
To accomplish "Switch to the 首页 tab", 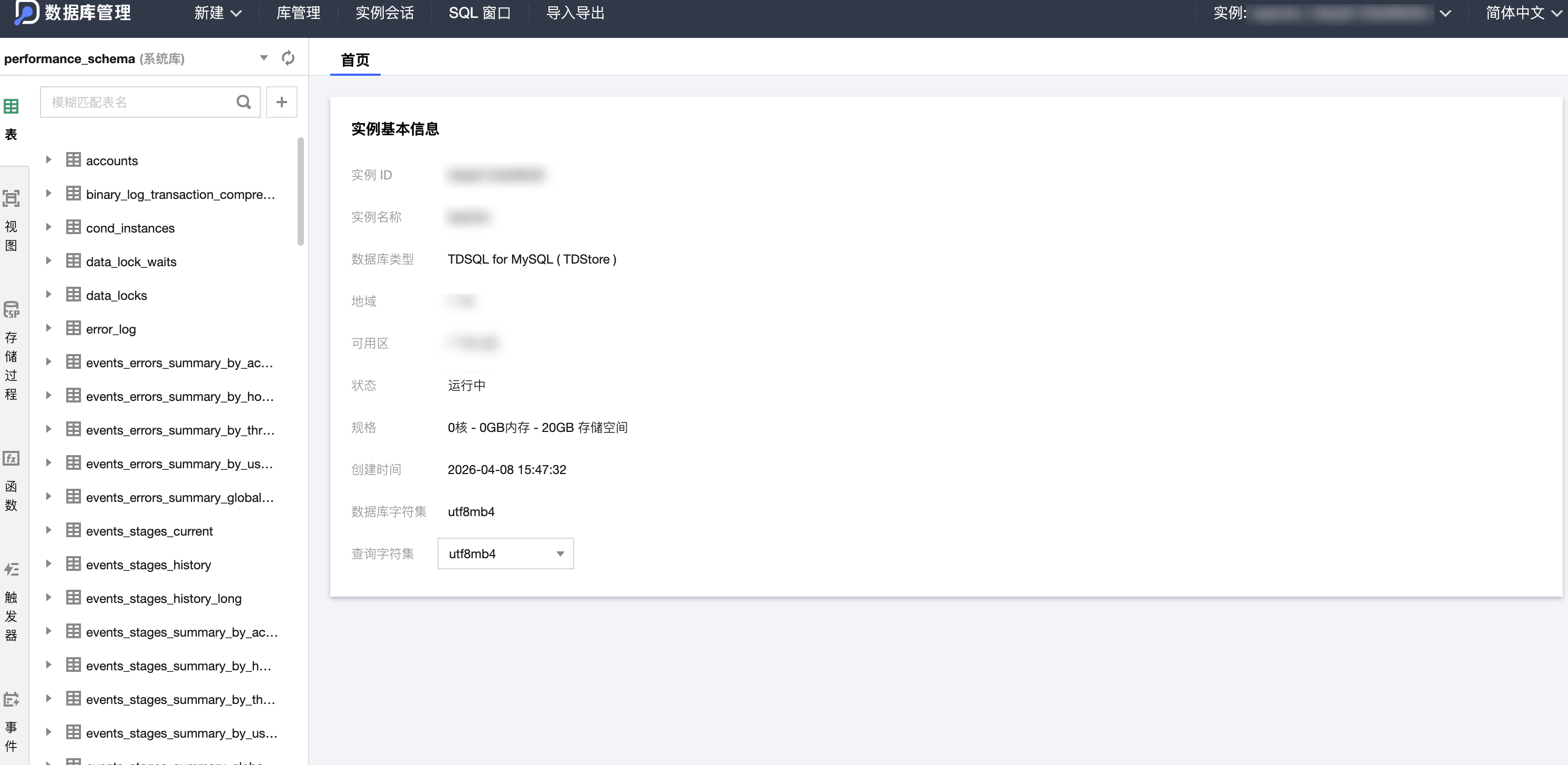I will 355,59.
